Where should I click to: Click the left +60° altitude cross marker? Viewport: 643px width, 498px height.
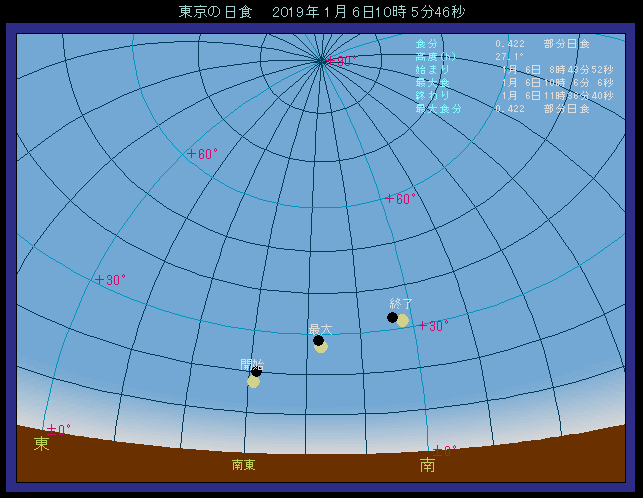192,154
